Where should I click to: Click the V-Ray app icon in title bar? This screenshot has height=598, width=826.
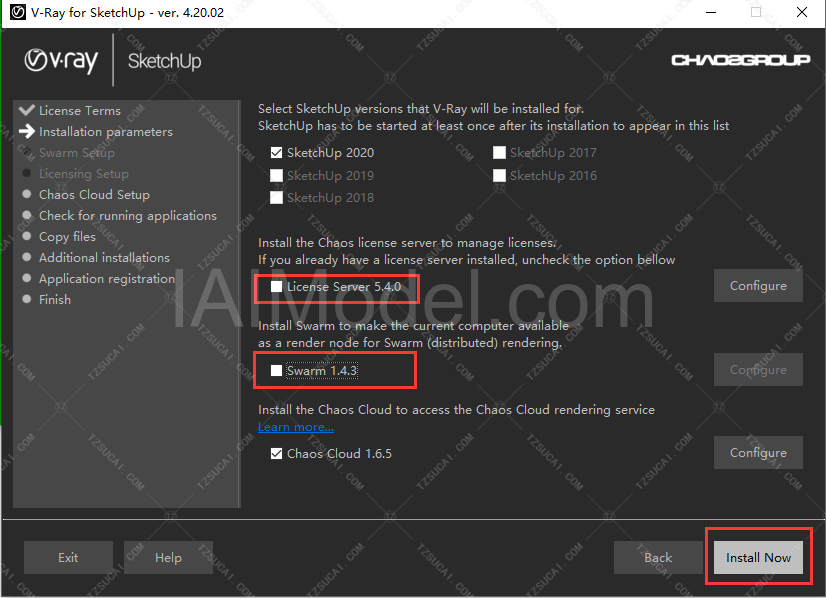[x=17, y=12]
